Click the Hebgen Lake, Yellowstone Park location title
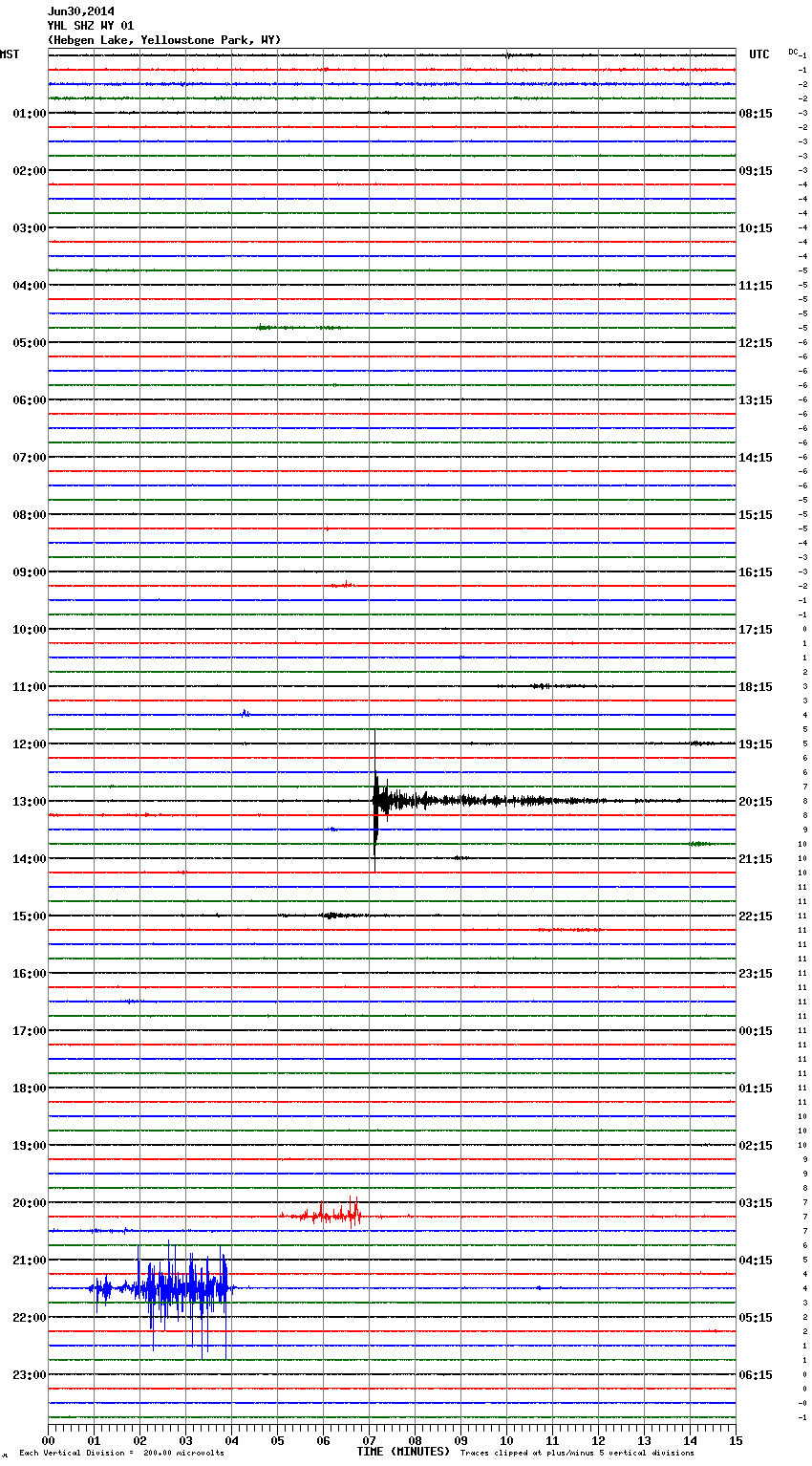812x1466 pixels. [x=164, y=40]
